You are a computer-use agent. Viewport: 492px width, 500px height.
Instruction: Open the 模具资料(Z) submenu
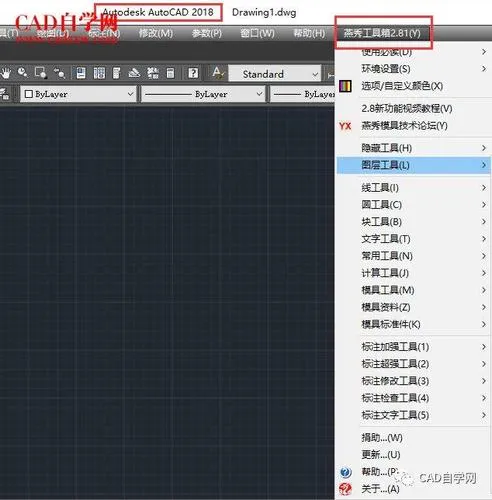click(413, 307)
